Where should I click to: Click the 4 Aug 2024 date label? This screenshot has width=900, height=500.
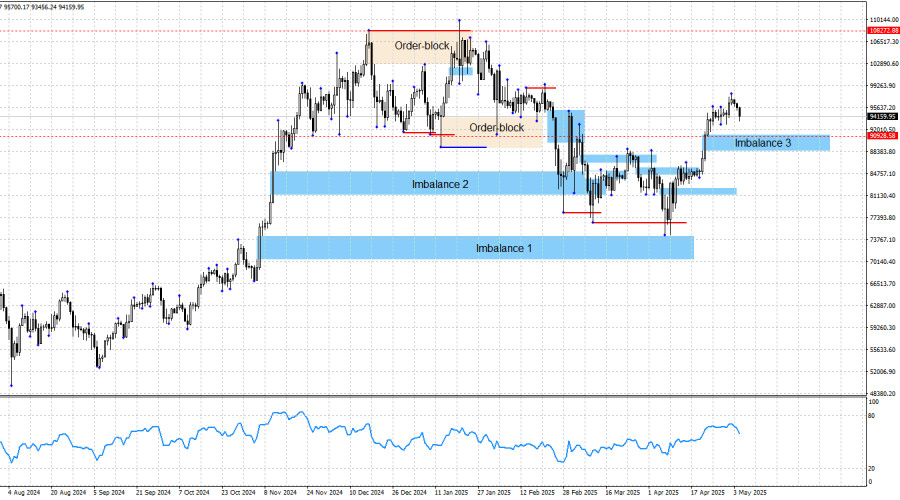coord(24,493)
